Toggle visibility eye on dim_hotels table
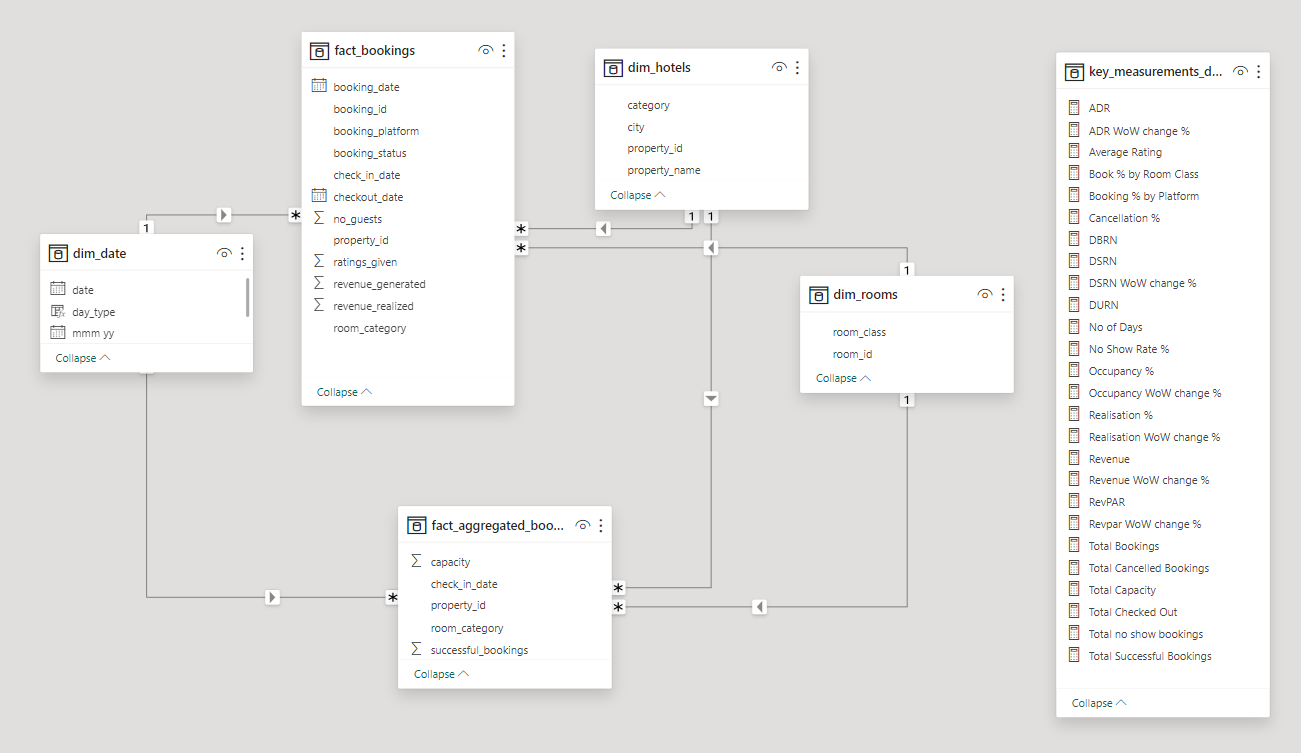 pos(778,67)
